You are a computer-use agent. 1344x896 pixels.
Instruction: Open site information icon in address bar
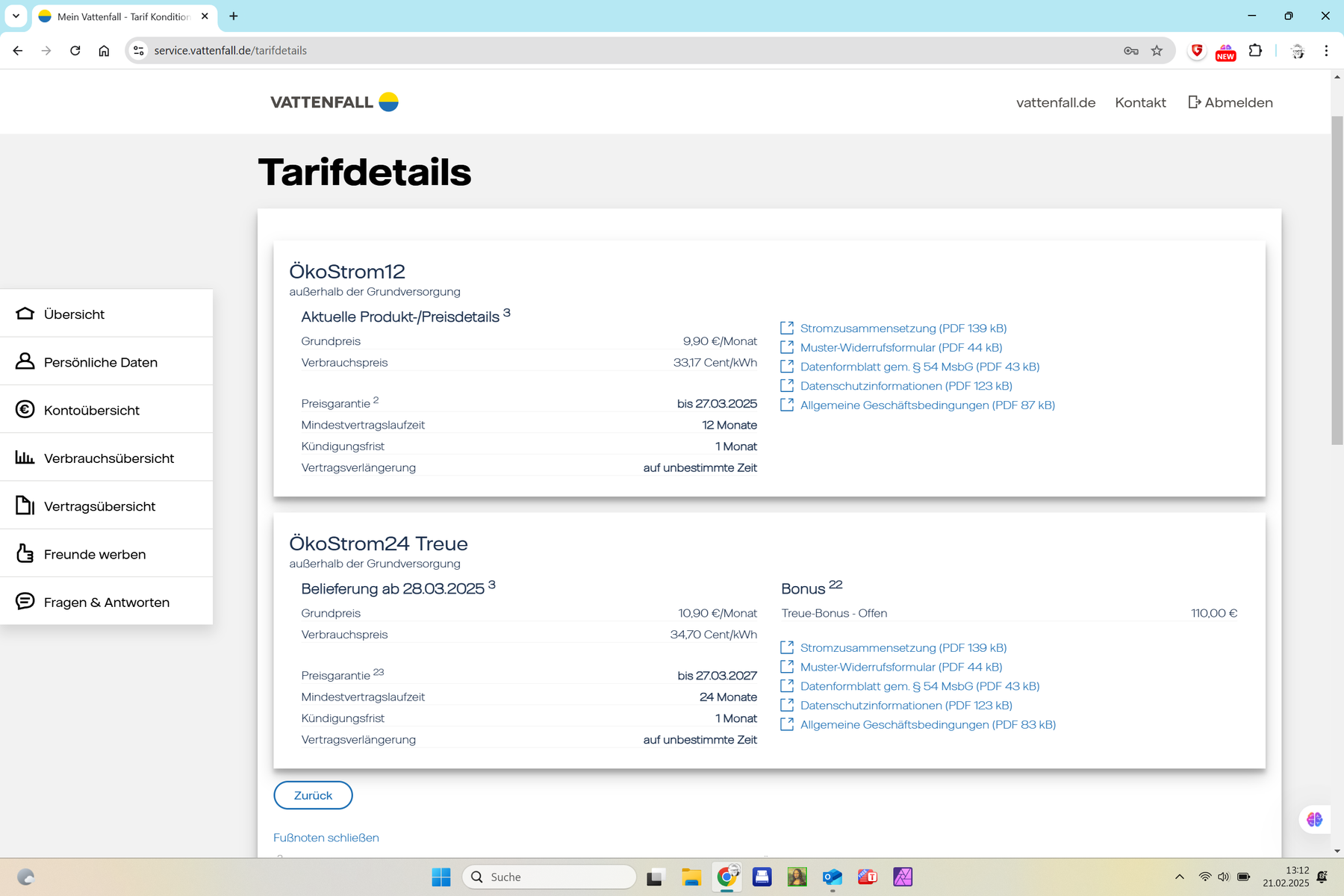coord(138,51)
